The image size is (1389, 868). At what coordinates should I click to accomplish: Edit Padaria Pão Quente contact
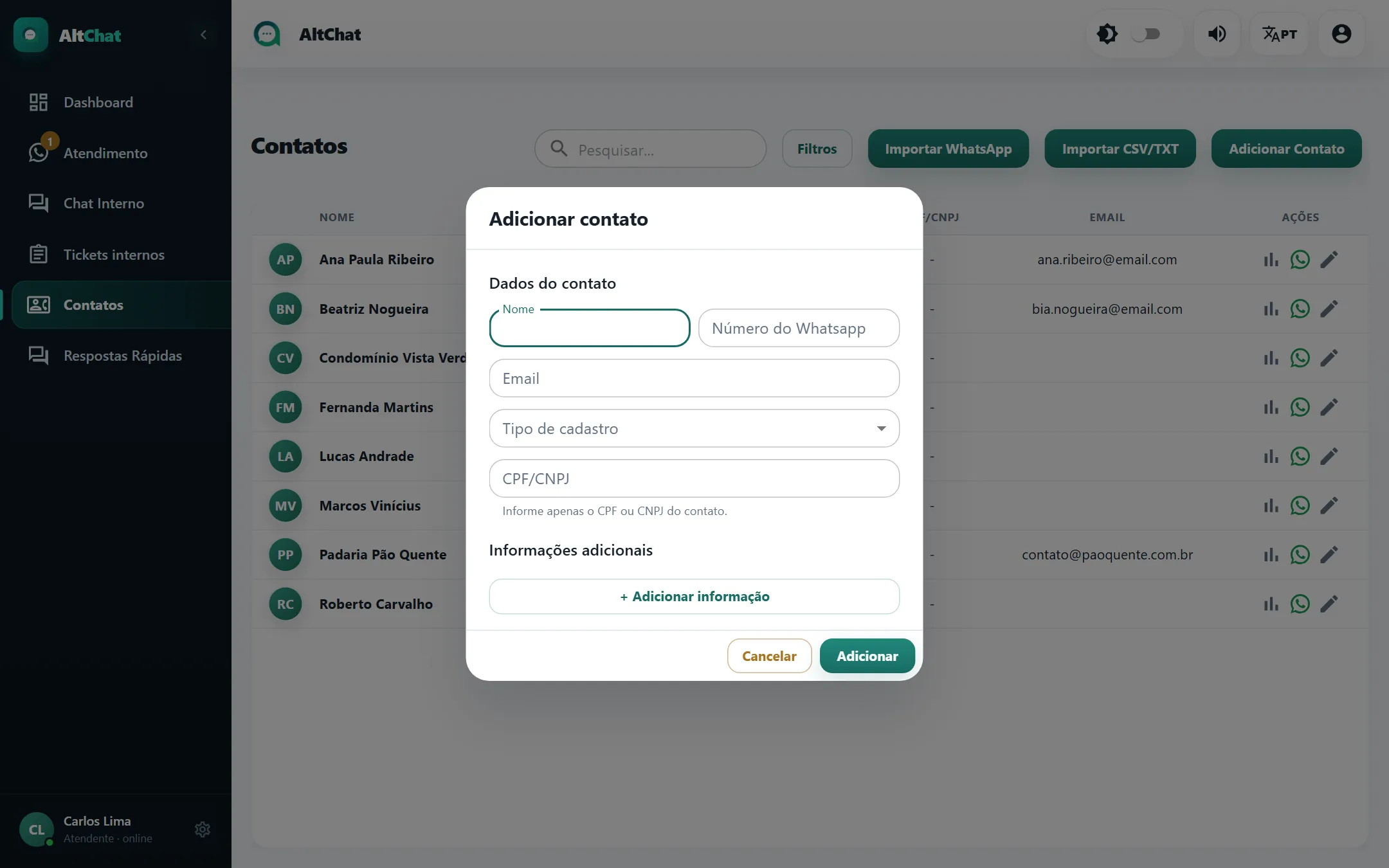click(x=1329, y=555)
